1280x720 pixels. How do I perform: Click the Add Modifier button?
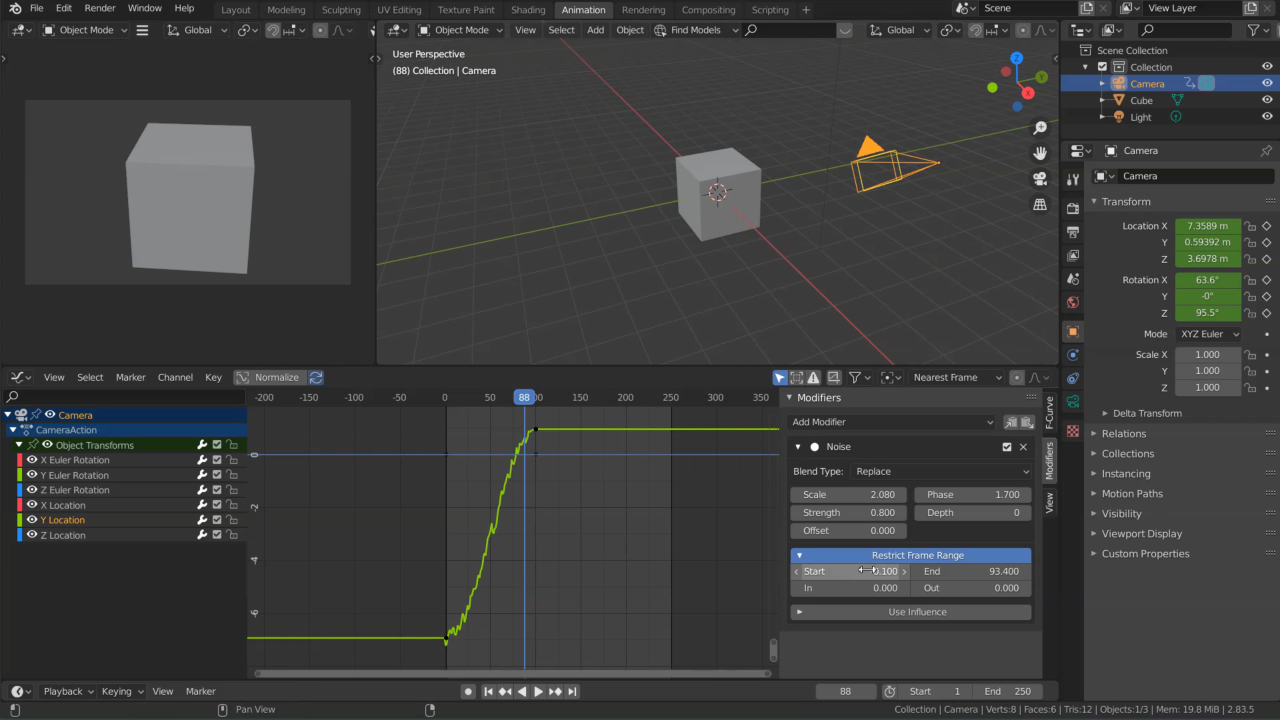890,423
